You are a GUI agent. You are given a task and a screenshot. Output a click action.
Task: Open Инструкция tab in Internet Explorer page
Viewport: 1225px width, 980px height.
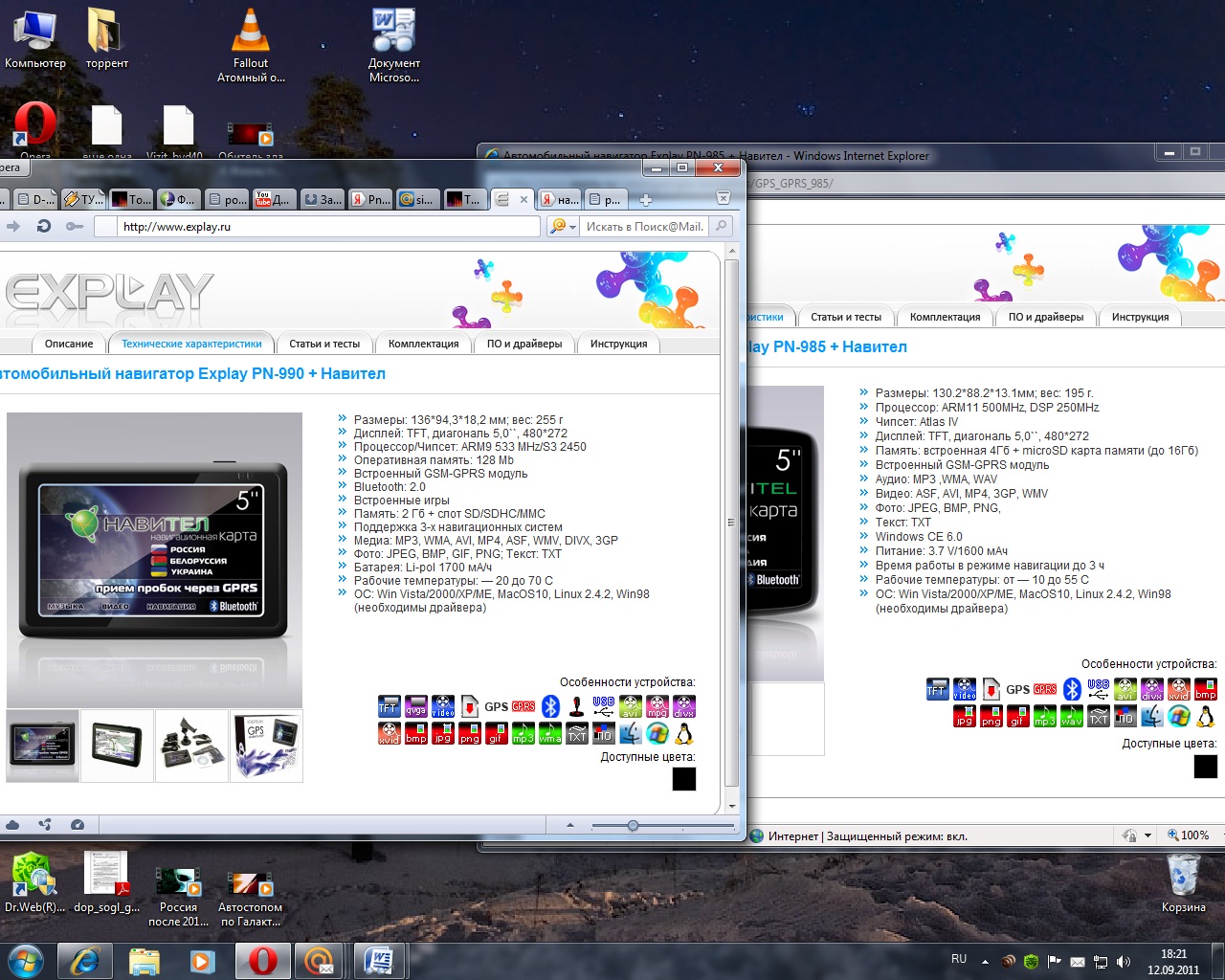(1141, 317)
